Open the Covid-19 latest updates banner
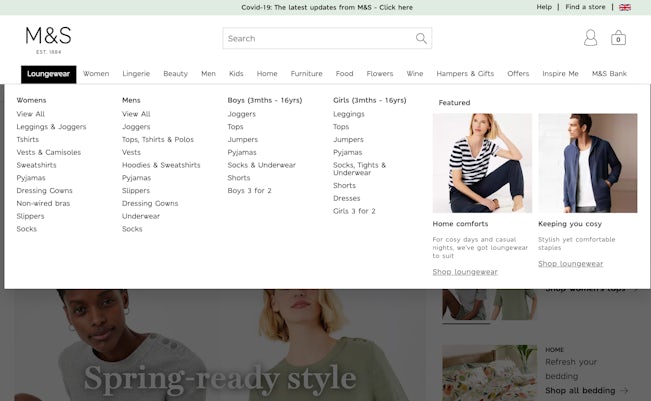 coord(326,7)
